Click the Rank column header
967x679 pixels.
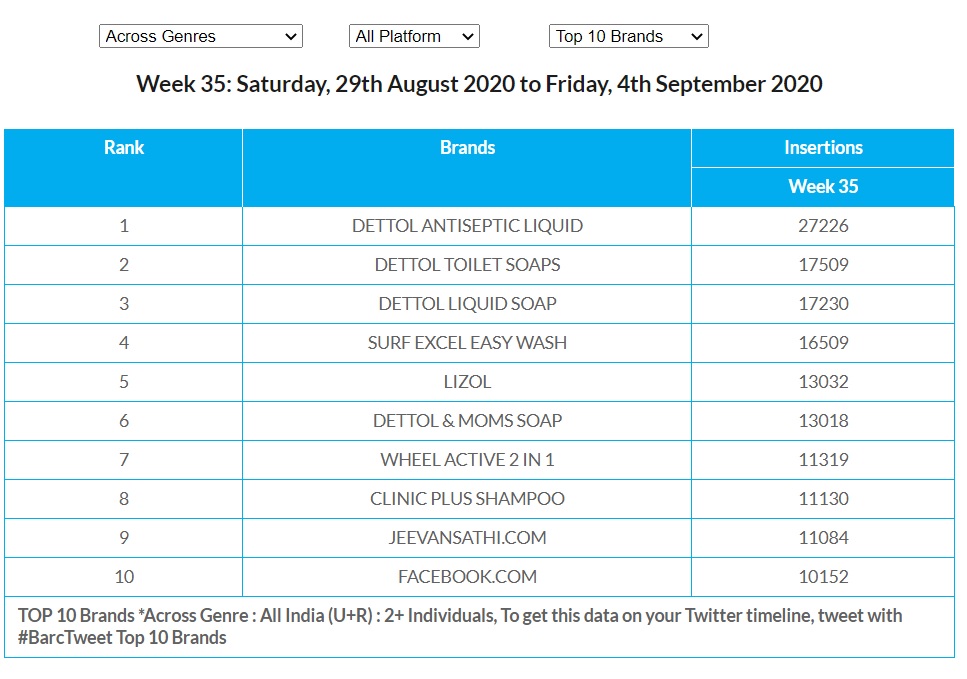click(x=124, y=148)
